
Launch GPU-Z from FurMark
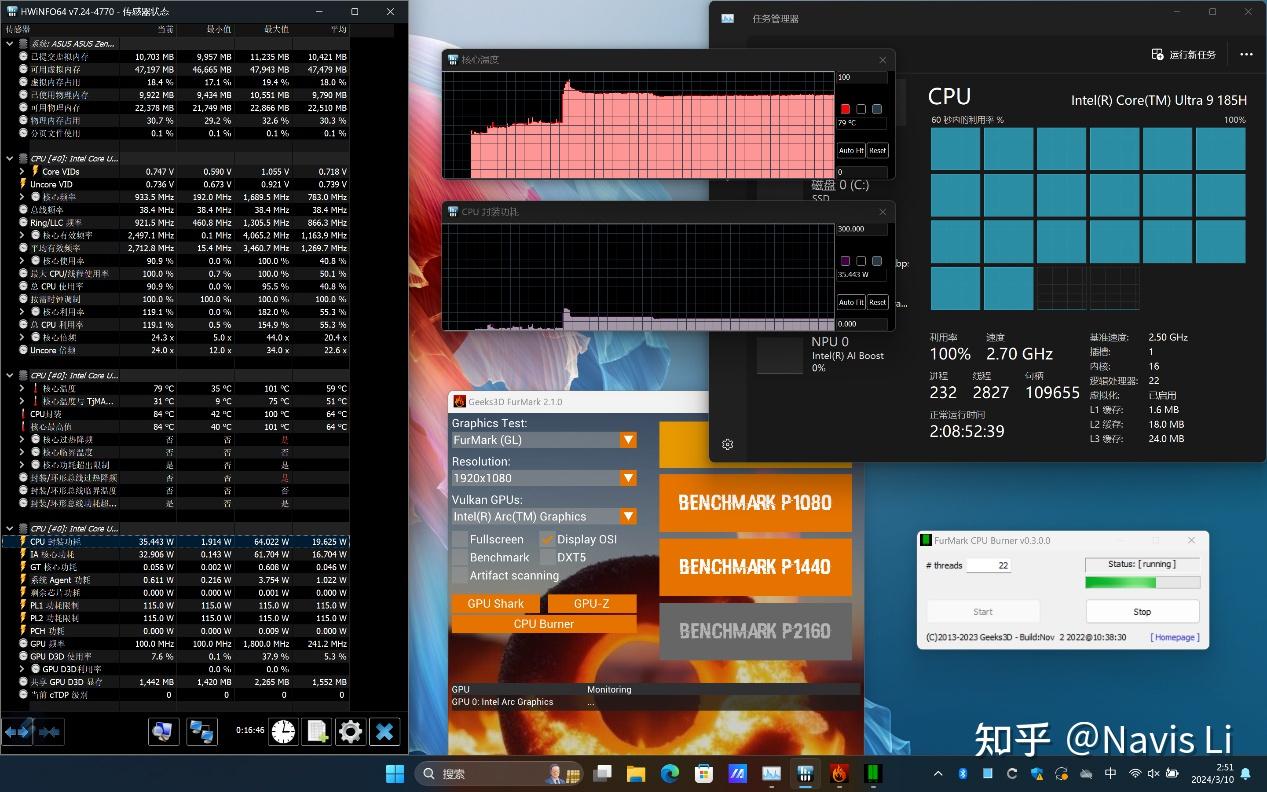(592, 603)
